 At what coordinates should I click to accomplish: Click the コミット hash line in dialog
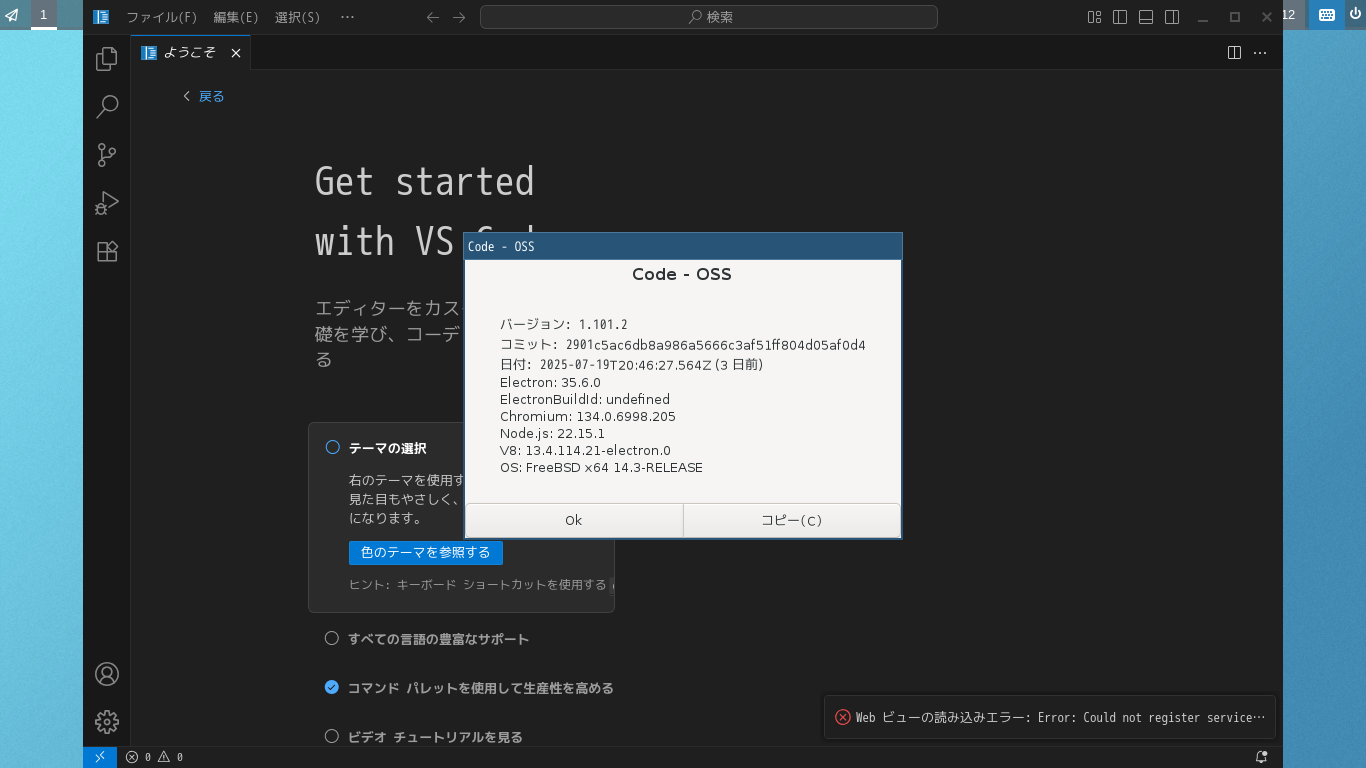683,345
